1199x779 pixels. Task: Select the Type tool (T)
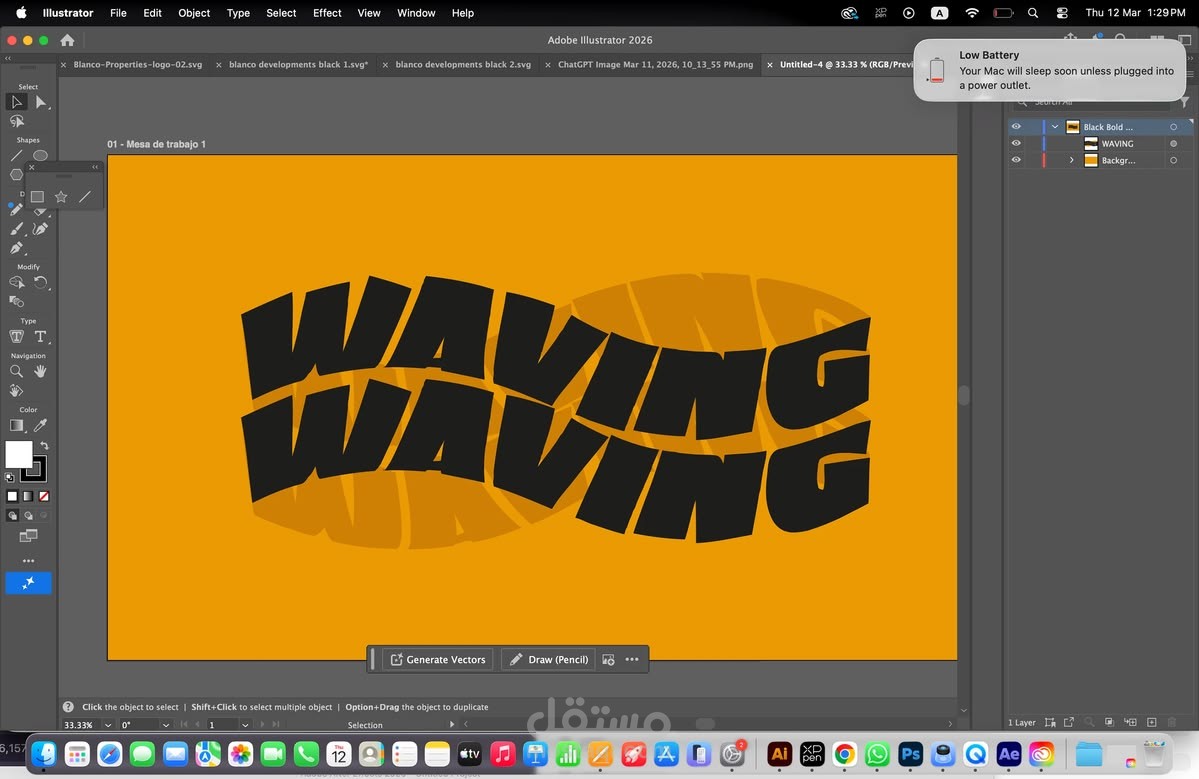pos(41,336)
